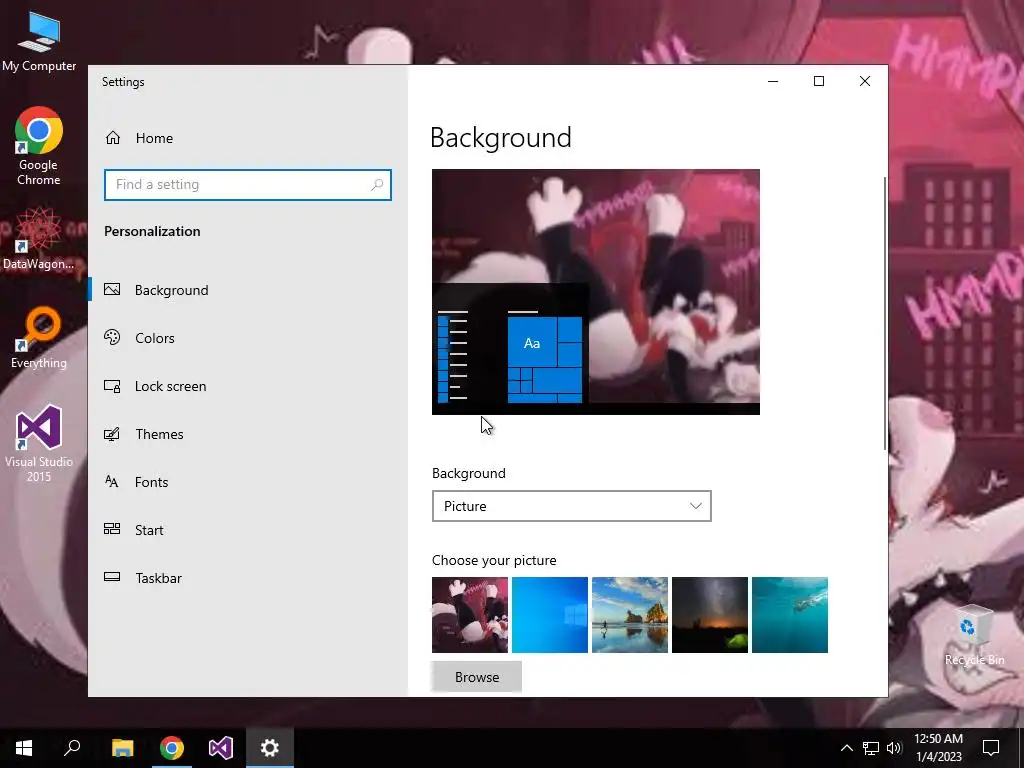Click the Personalization section heading
The height and width of the screenshot is (768, 1024).
coord(152,231)
